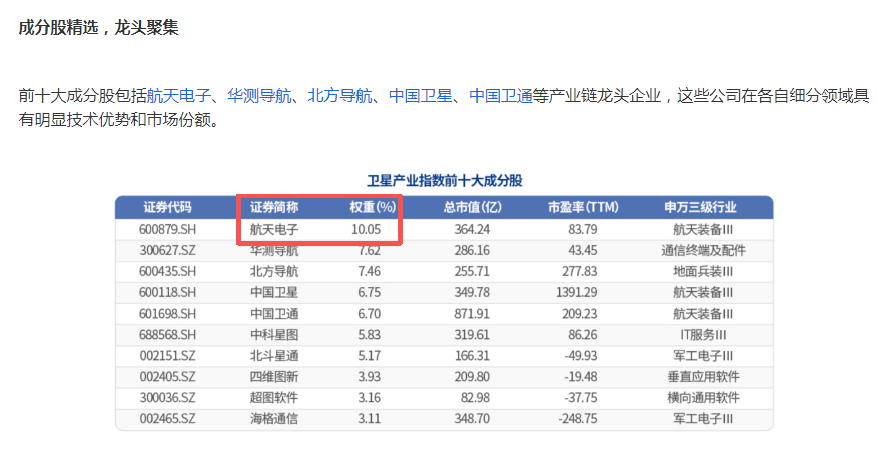Click weight value 6.70
The height and width of the screenshot is (450, 877).
click(x=370, y=314)
